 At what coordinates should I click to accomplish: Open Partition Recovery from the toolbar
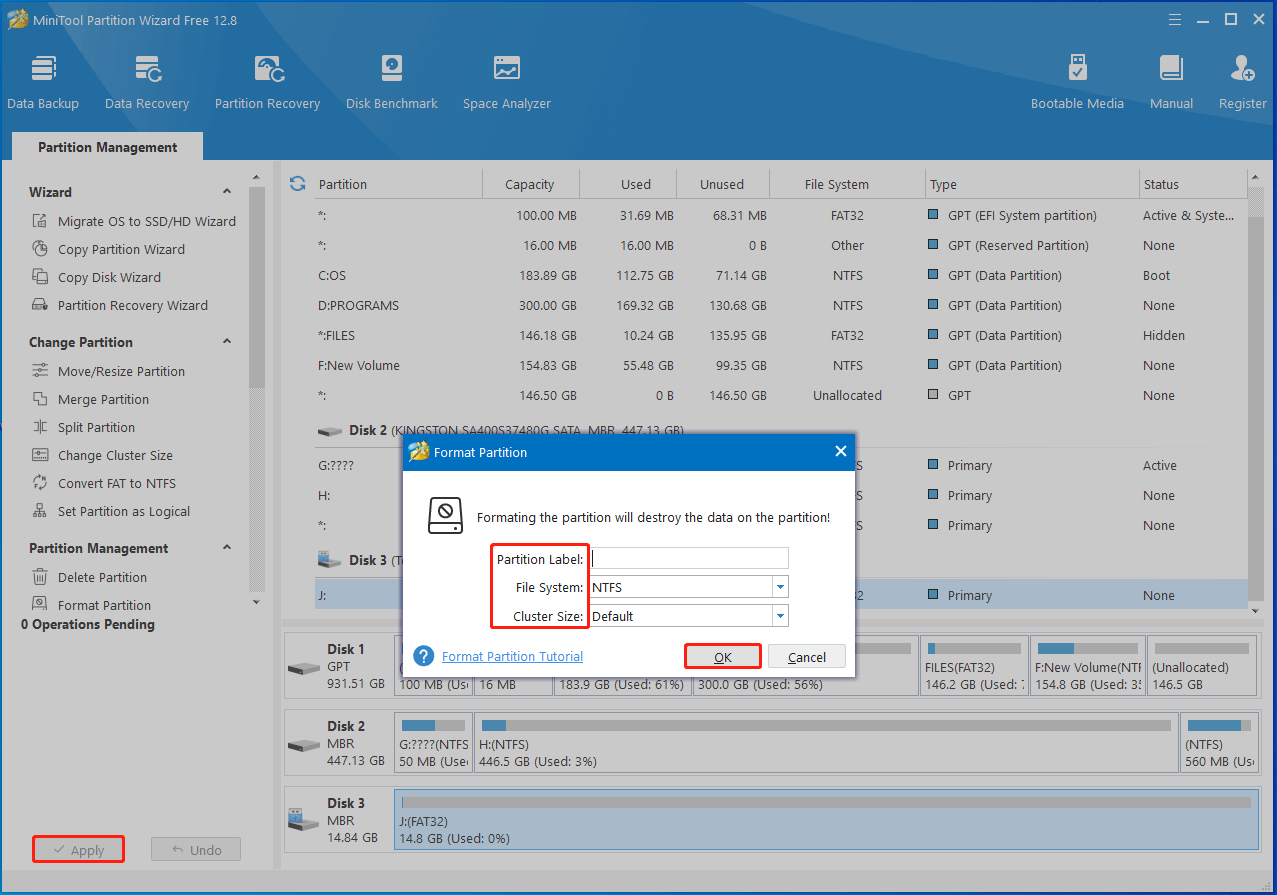tap(267, 82)
